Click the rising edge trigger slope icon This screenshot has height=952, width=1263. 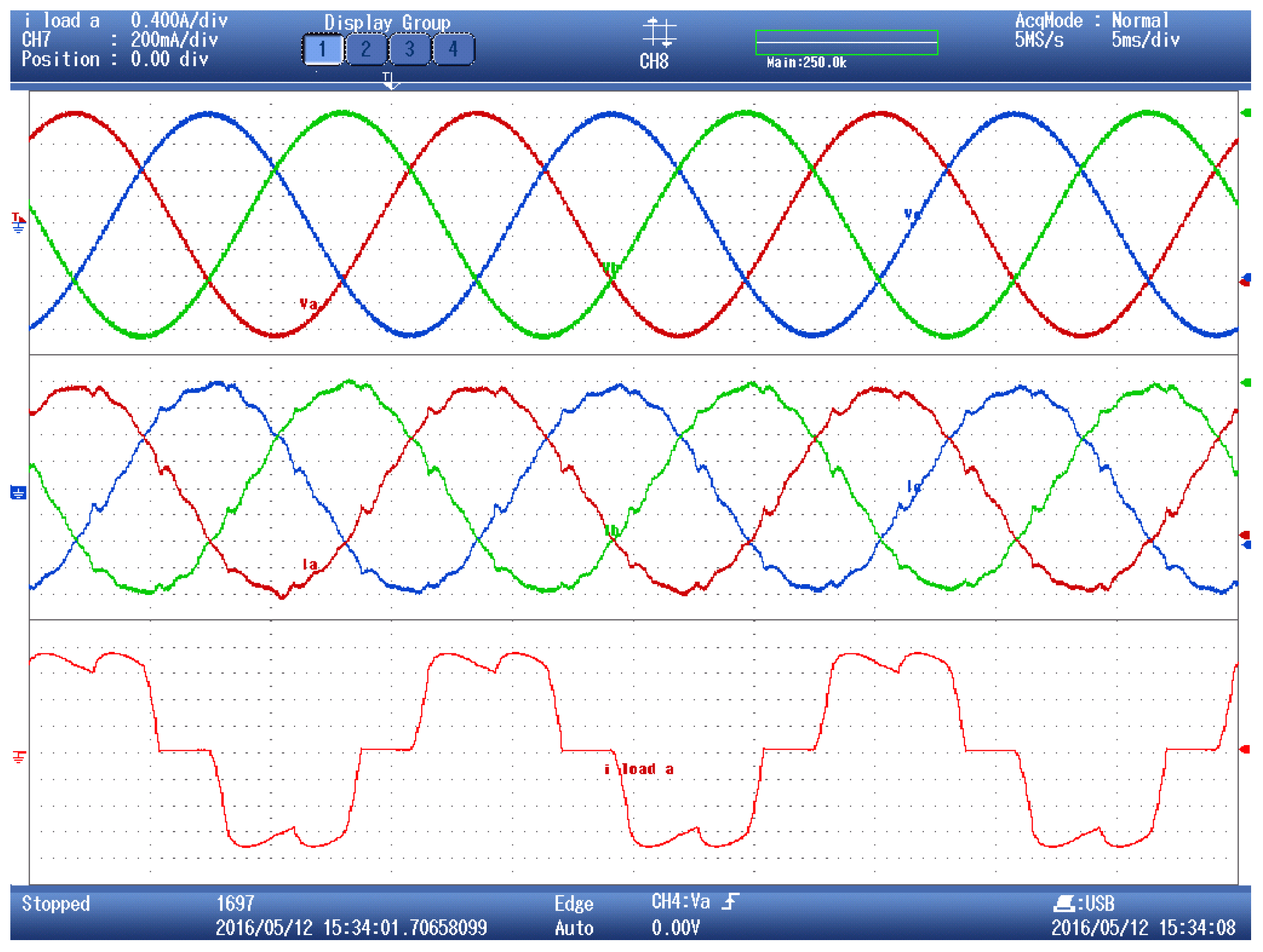(x=730, y=902)
